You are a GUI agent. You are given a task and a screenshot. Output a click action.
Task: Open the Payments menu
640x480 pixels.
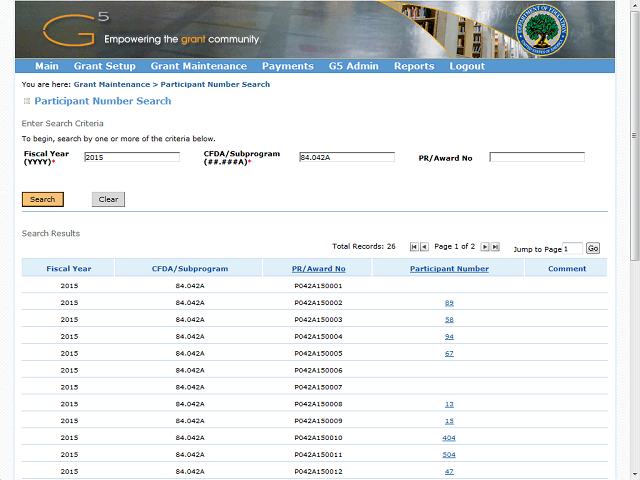click(287, 66)
